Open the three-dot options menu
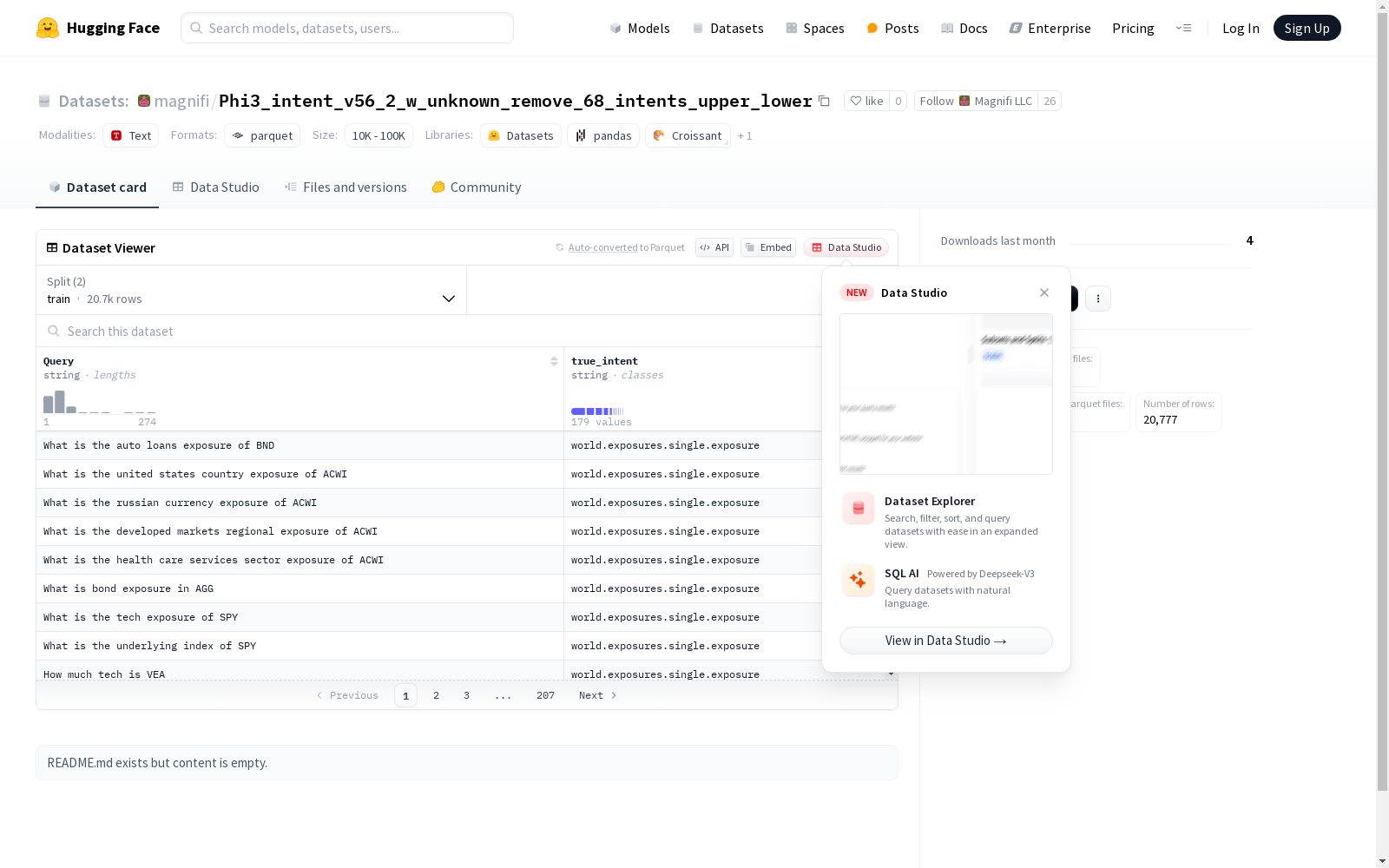Viewport: 1389px width, 868px height. tap(1098, 299)
